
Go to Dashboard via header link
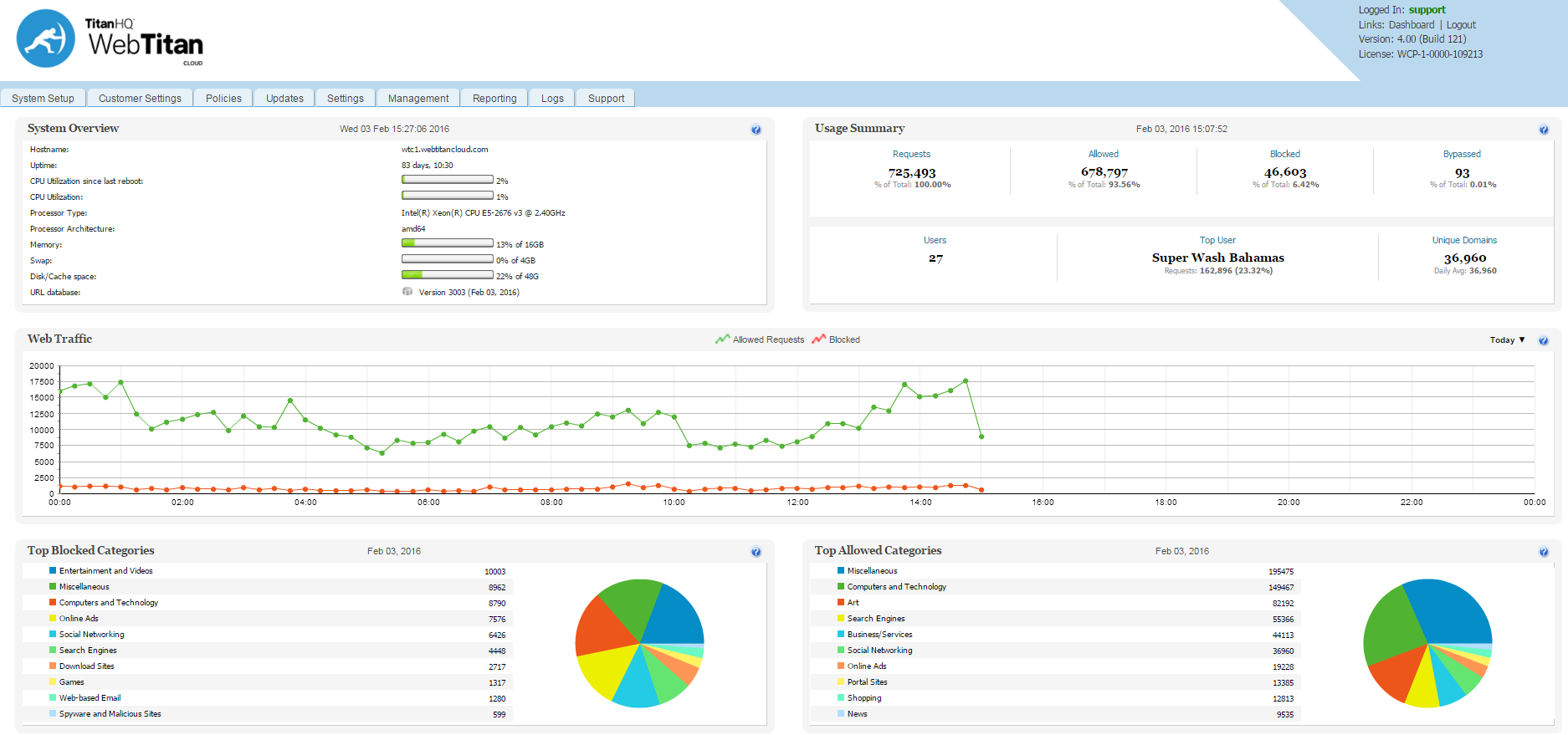pos(1412,25)
